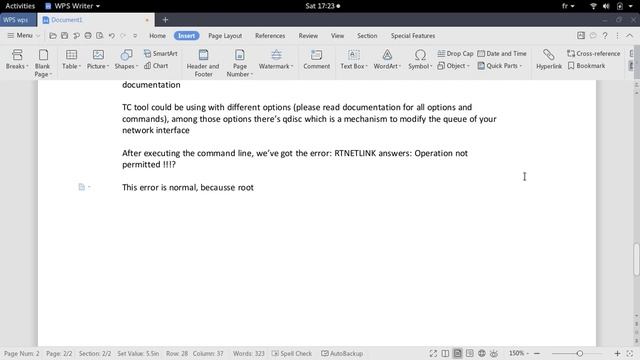
Task: Add a Watermark
Action: [276, 60]
